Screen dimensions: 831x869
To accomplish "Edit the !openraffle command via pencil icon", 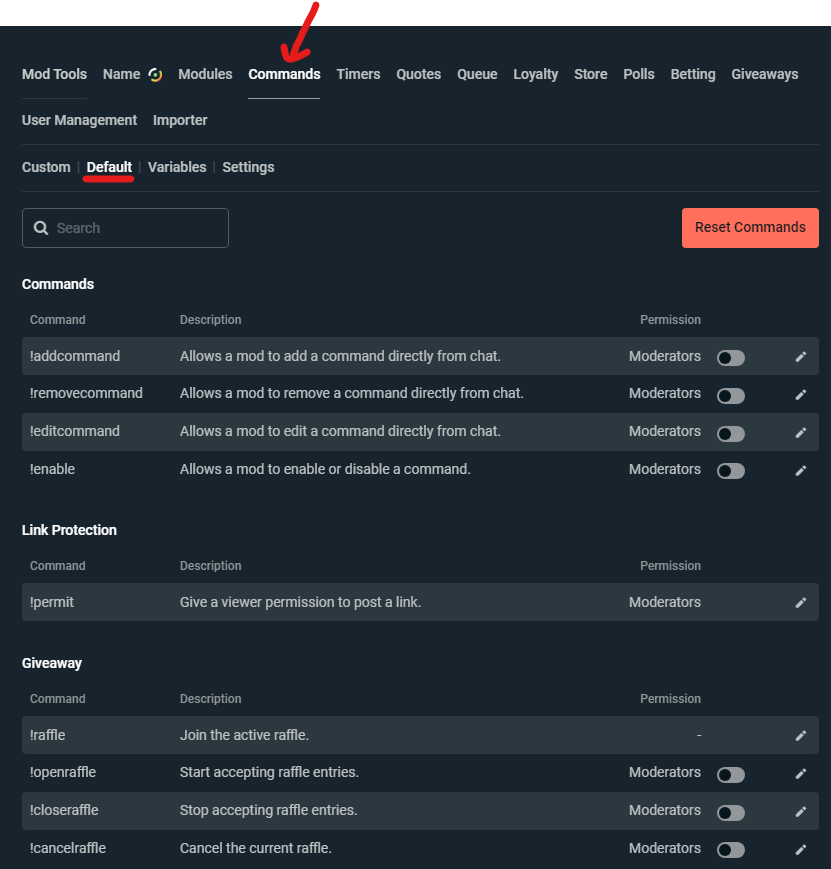I will pyautogui.click(x=800, y=773).
